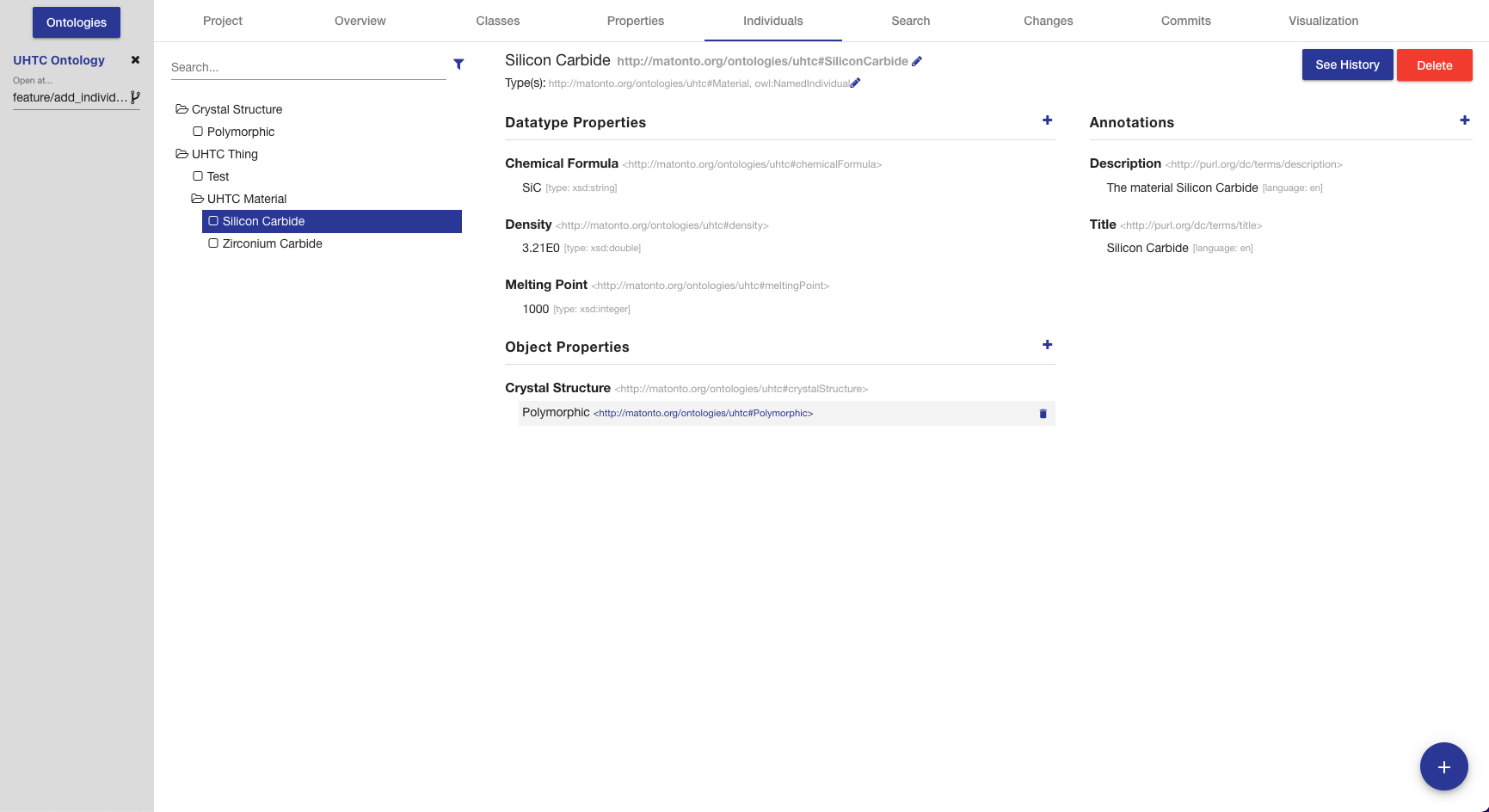Add a new Datatype Property with plus icon
The height and width of the screenshot is (812, 1489).
(x=1047, y=120)
